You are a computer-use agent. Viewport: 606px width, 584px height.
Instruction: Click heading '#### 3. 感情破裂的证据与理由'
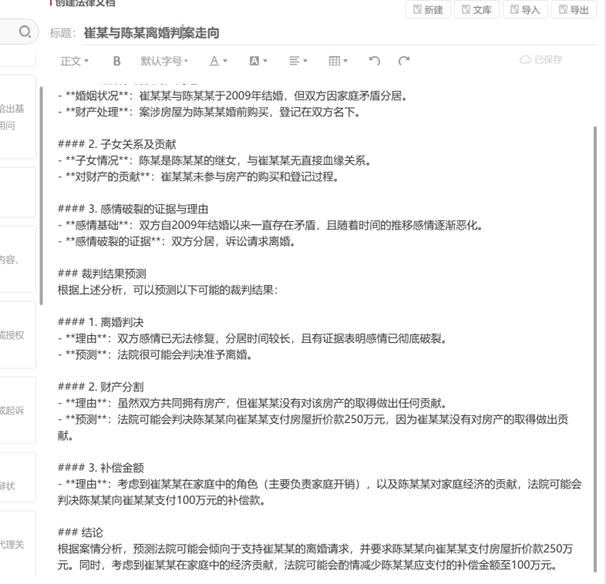tap(133, 209)
